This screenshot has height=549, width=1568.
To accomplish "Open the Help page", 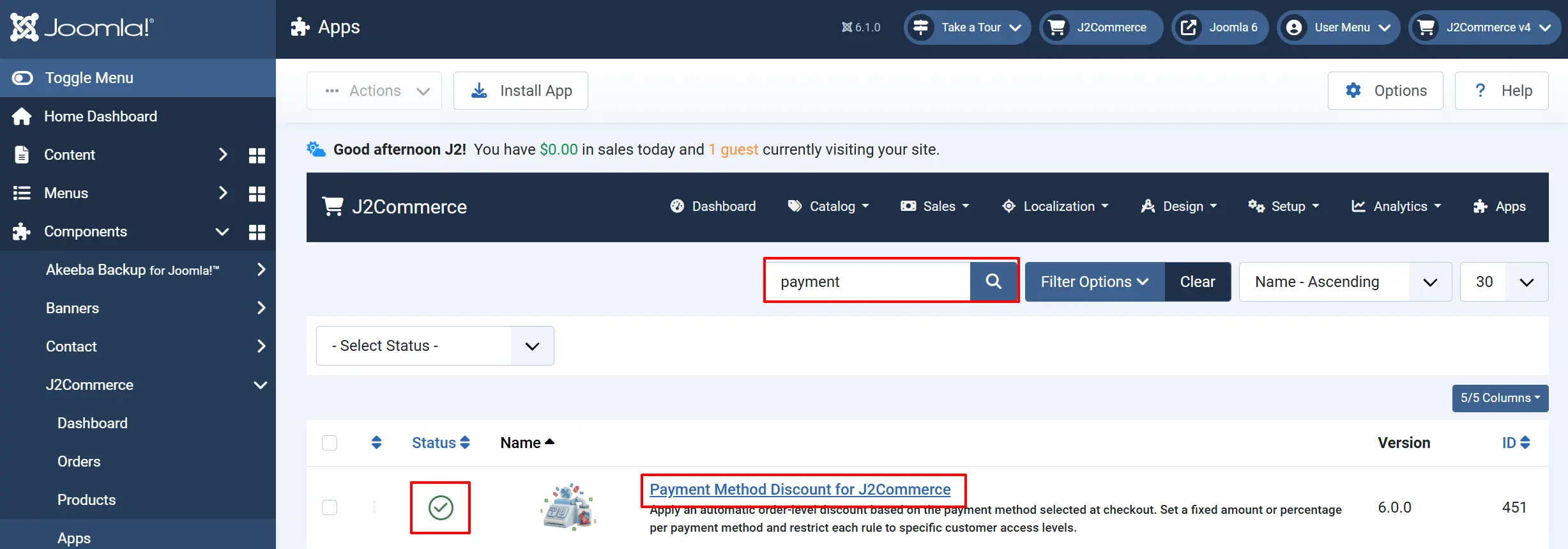I will point(1502,91).
